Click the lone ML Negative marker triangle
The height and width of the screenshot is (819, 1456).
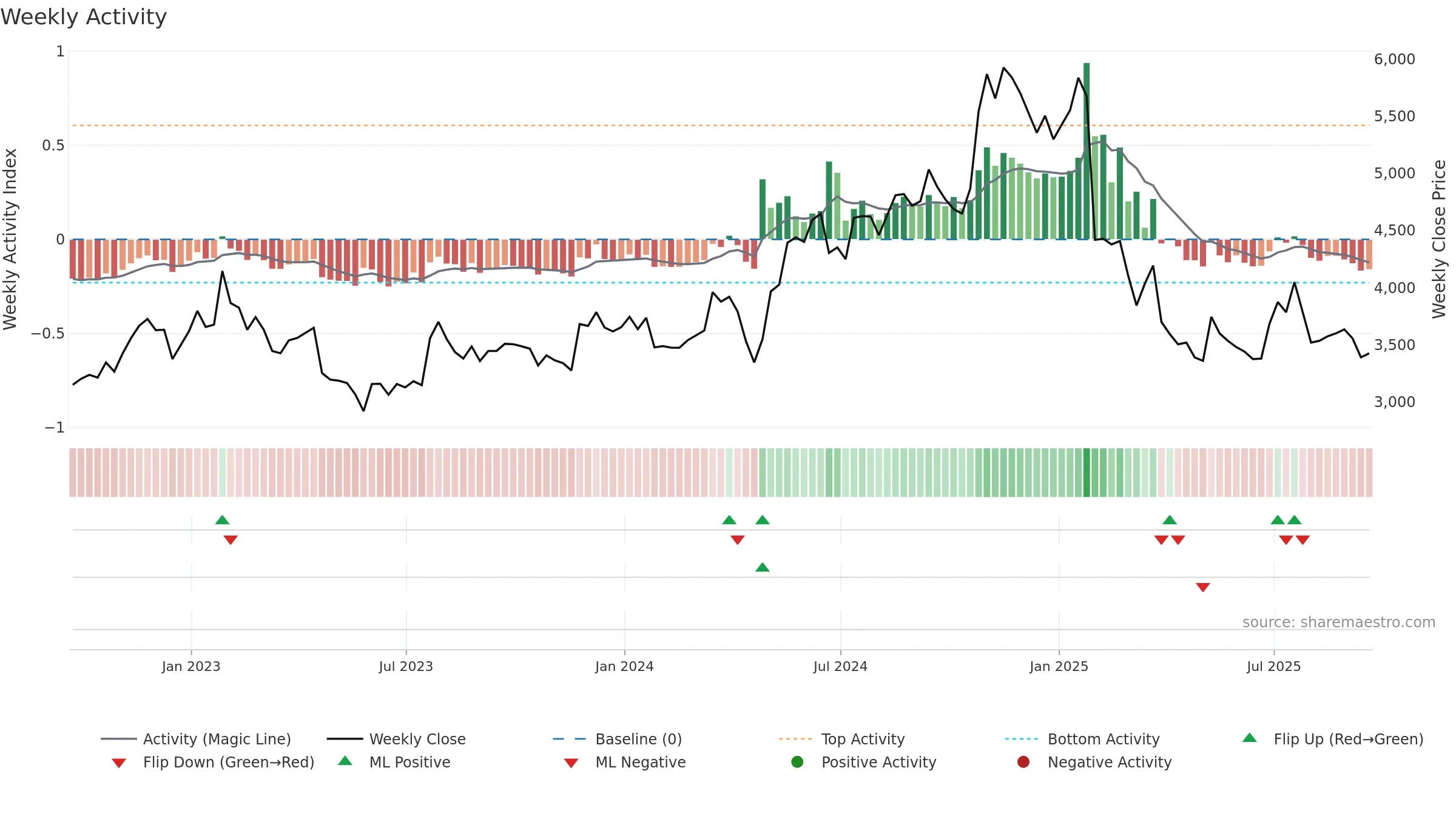click(x=1203, y=587)
